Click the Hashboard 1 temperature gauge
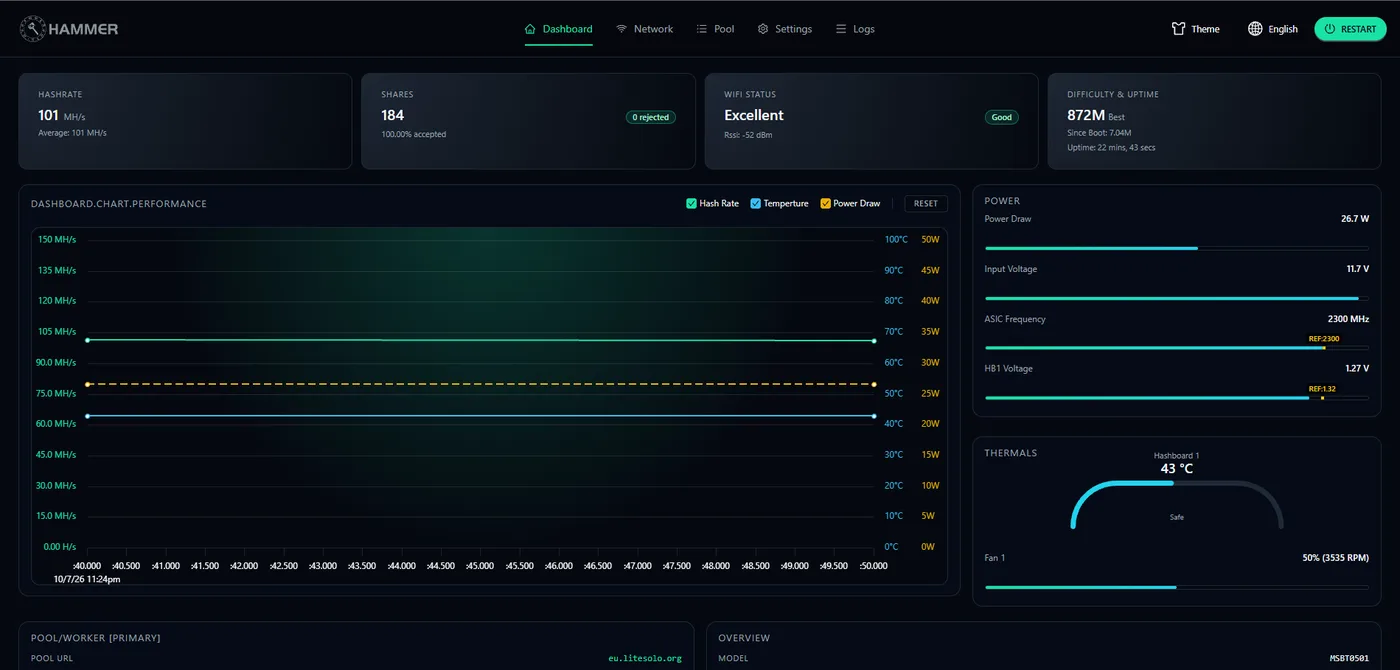This screenshot has width=1400, height=670. click(1176, 503)
